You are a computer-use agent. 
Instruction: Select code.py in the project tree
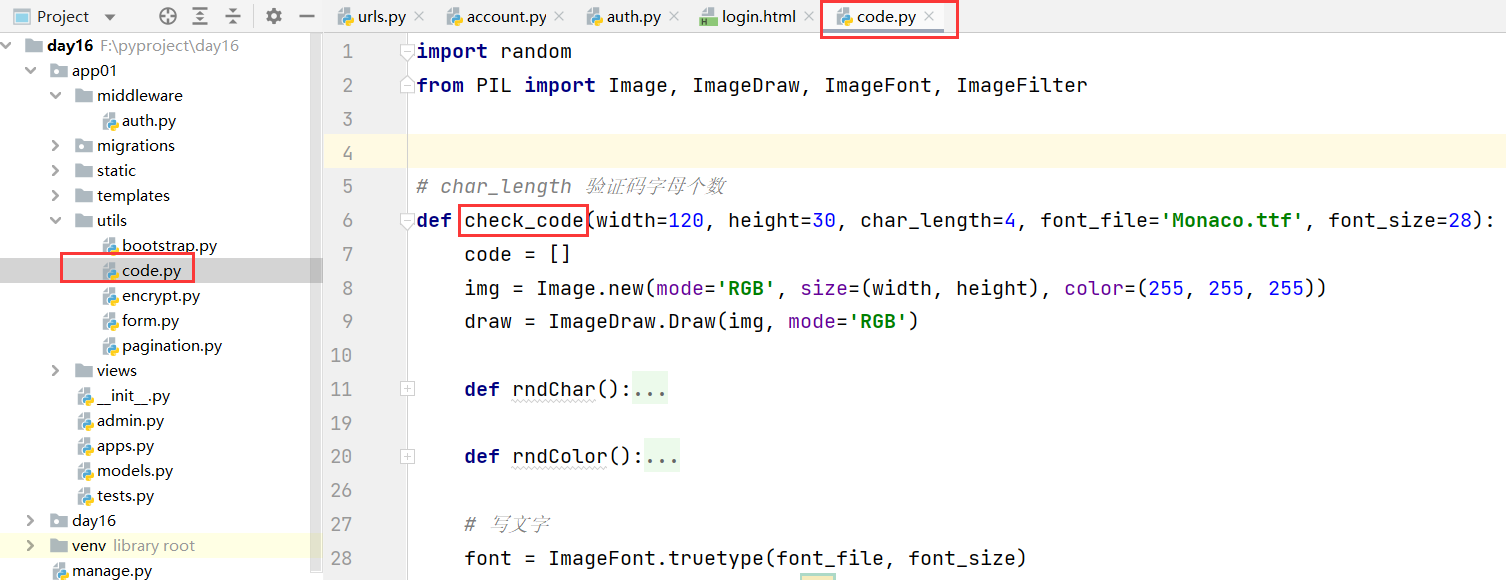pyautogui.click(x=152, y=271)
